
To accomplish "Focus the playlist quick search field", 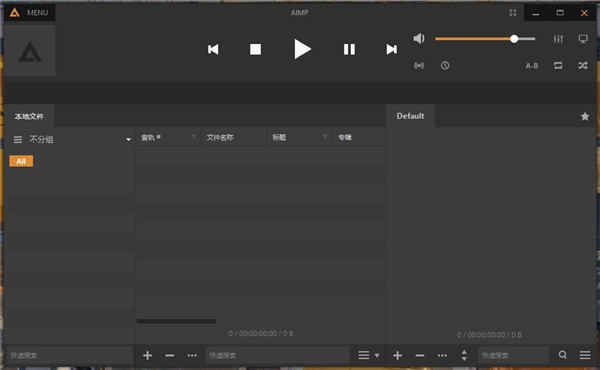I will [514, 355].
